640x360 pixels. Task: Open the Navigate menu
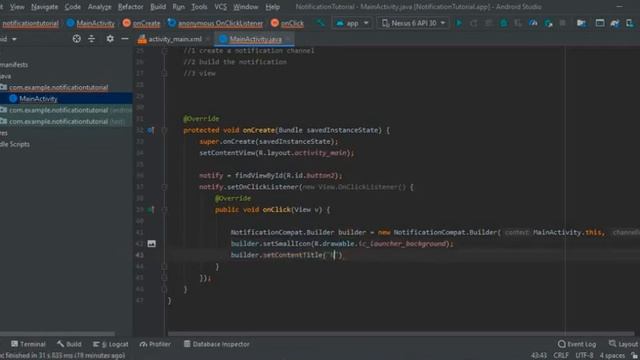click(x=44, y=7)
